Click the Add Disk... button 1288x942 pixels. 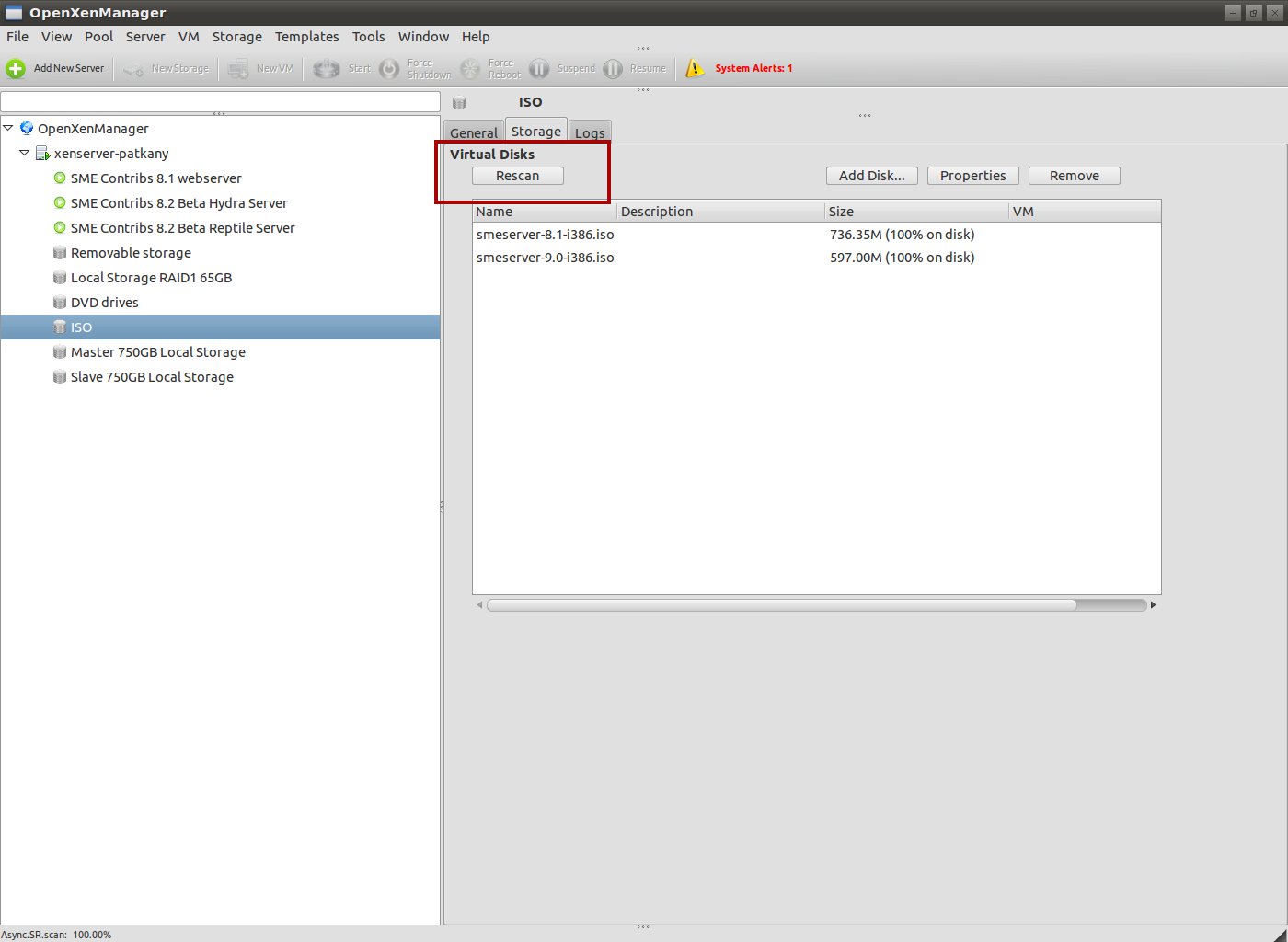[x=872, y=176]
